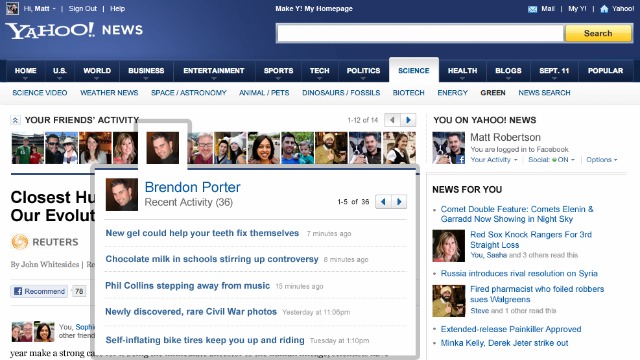This screenshot has height=360, width=640.
Task: Open the TECH navigation tab
Action: (x=319, y=71)
